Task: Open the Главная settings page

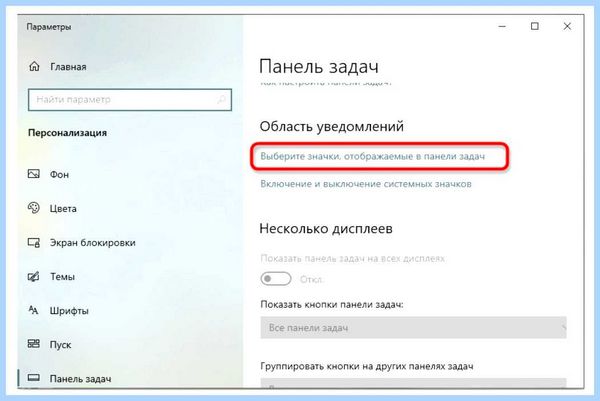Action: click(x=68, y=67)
